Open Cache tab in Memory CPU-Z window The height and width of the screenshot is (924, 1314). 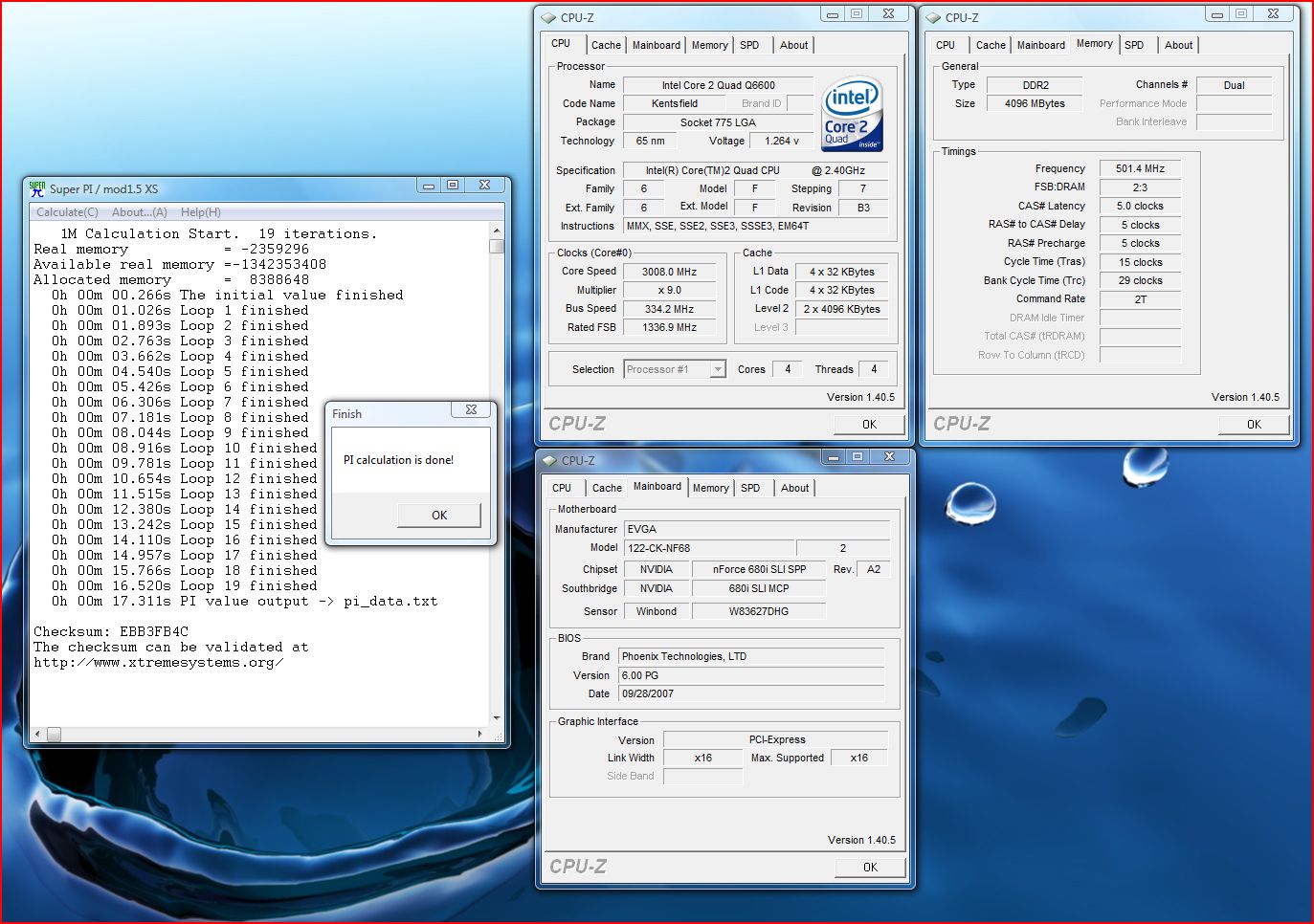(x=991, y=45)
